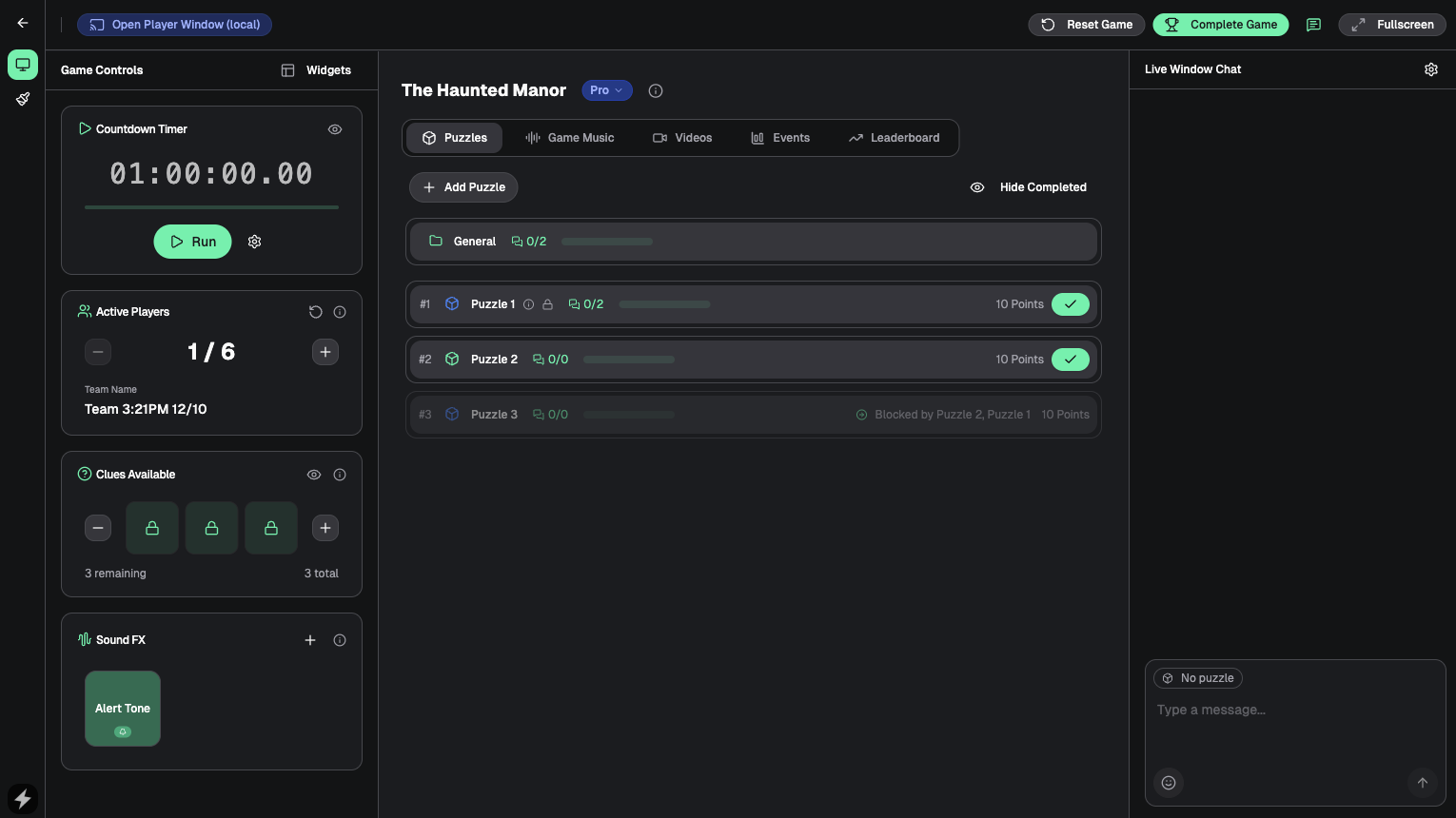Open Live Window Chat settings
The width and height of the screenshot is (1456, 818).
pos(1430,69)
